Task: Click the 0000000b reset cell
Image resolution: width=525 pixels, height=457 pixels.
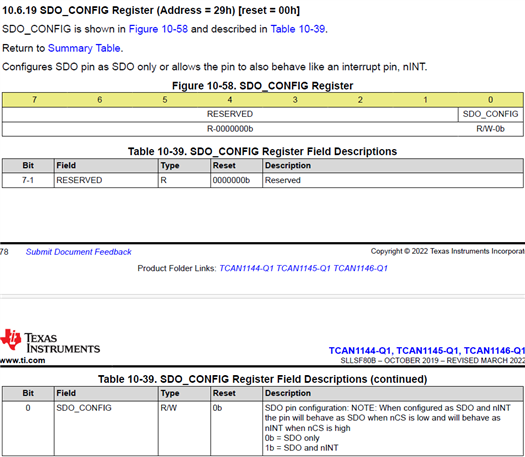Action: (x=236, y=180)
